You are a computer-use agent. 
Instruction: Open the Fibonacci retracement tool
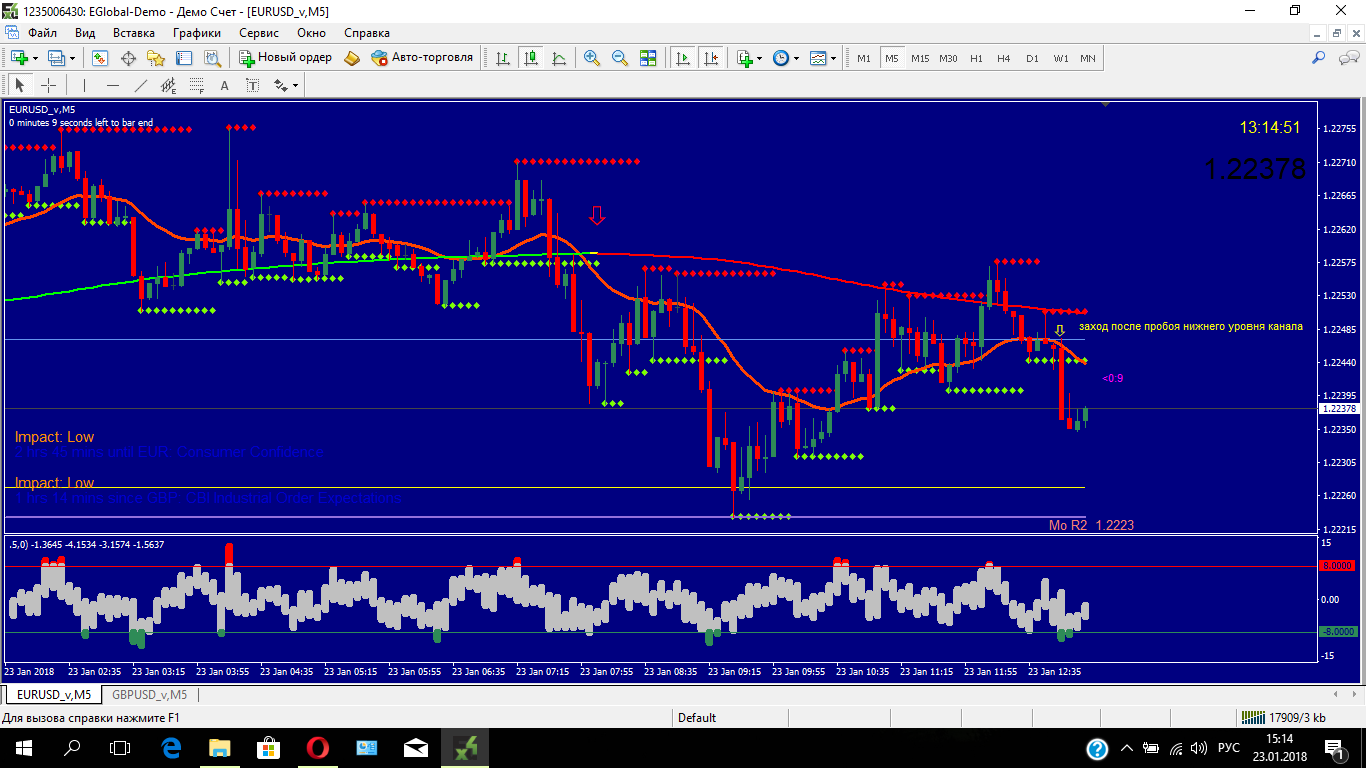click(x=196, y=85)
